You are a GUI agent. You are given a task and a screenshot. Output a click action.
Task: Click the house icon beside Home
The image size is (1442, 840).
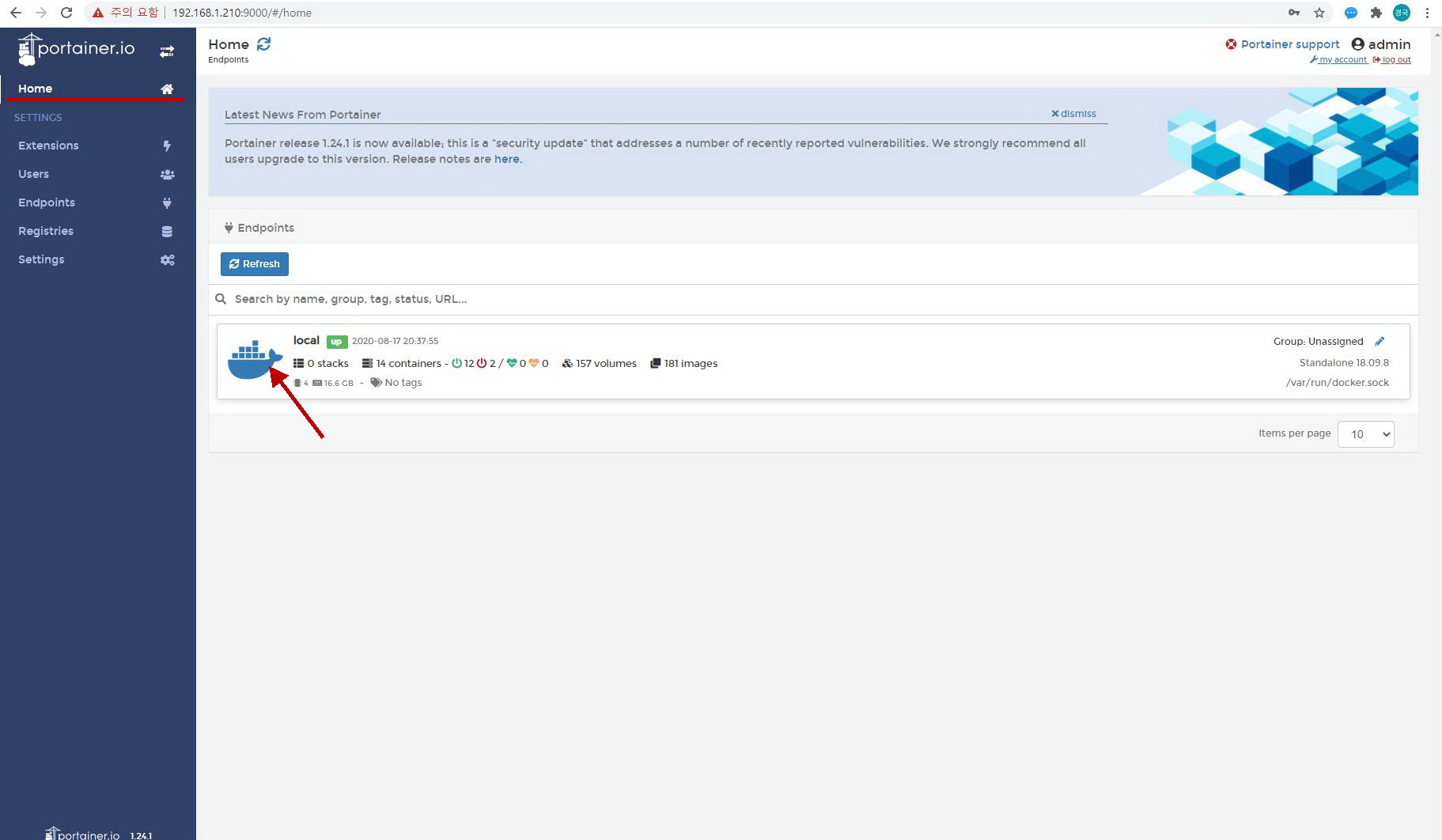point(167,89)
